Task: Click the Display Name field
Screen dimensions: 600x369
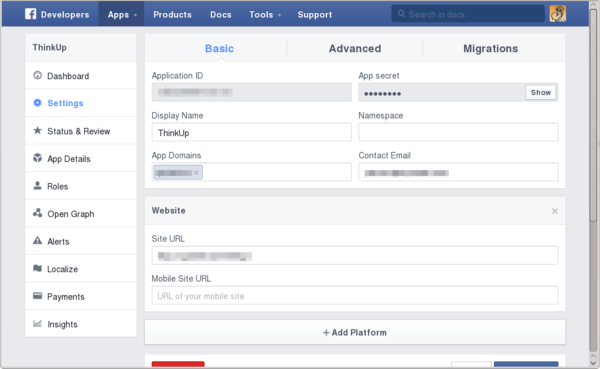Action: (251, 132)
